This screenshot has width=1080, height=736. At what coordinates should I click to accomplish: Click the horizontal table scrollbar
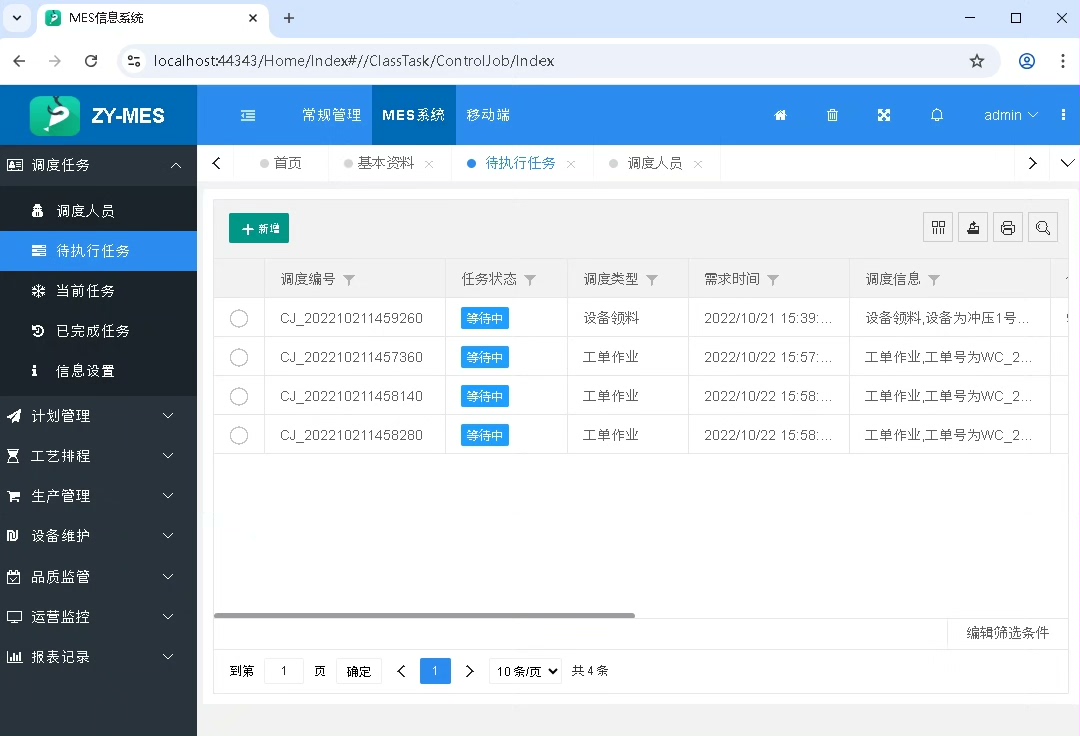click(x=424, y=615)
